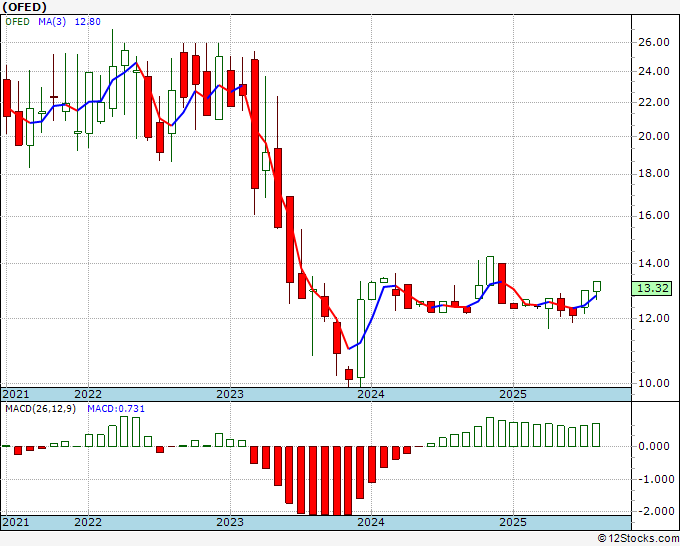Click 2023 on the MACD timeline
This screenshot has height=546, width=680.
(230, 522)
